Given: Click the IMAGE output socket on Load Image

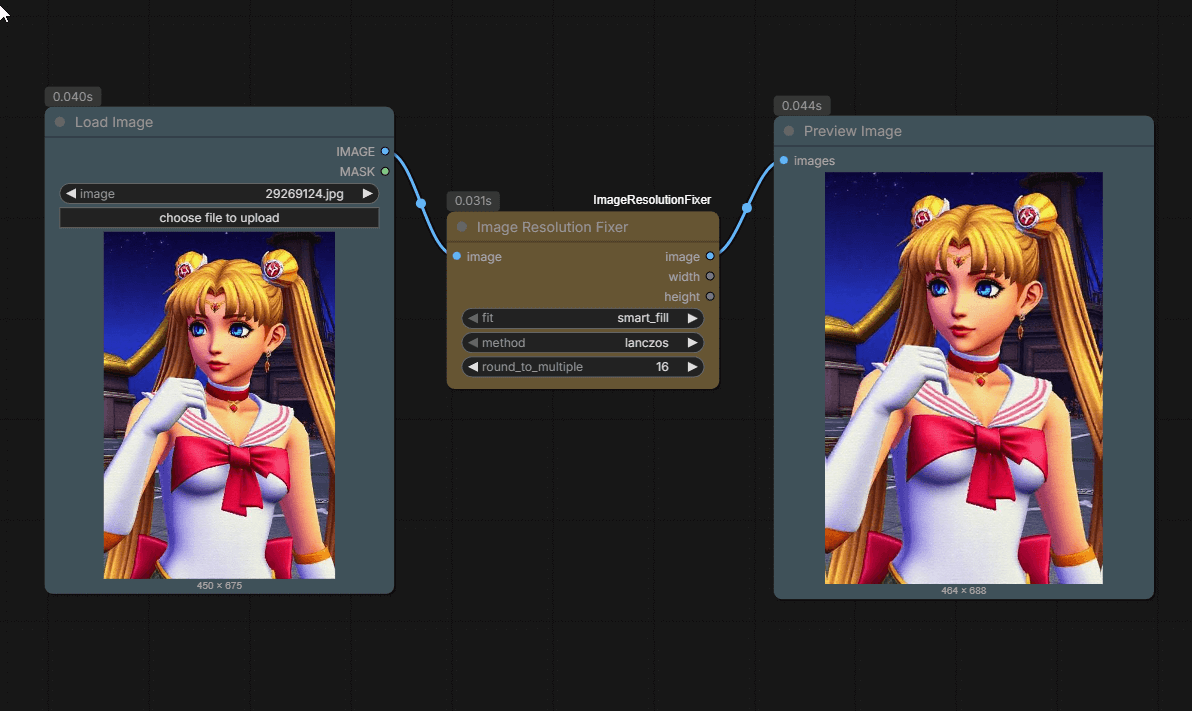Looking at the screenshot, I should (385, 151).
